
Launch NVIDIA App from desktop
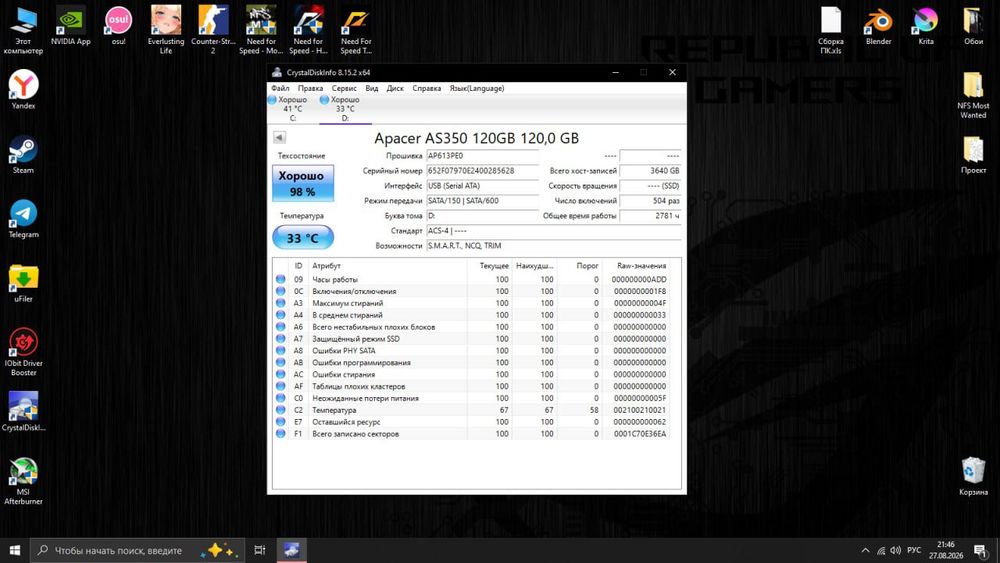point(71,26)
